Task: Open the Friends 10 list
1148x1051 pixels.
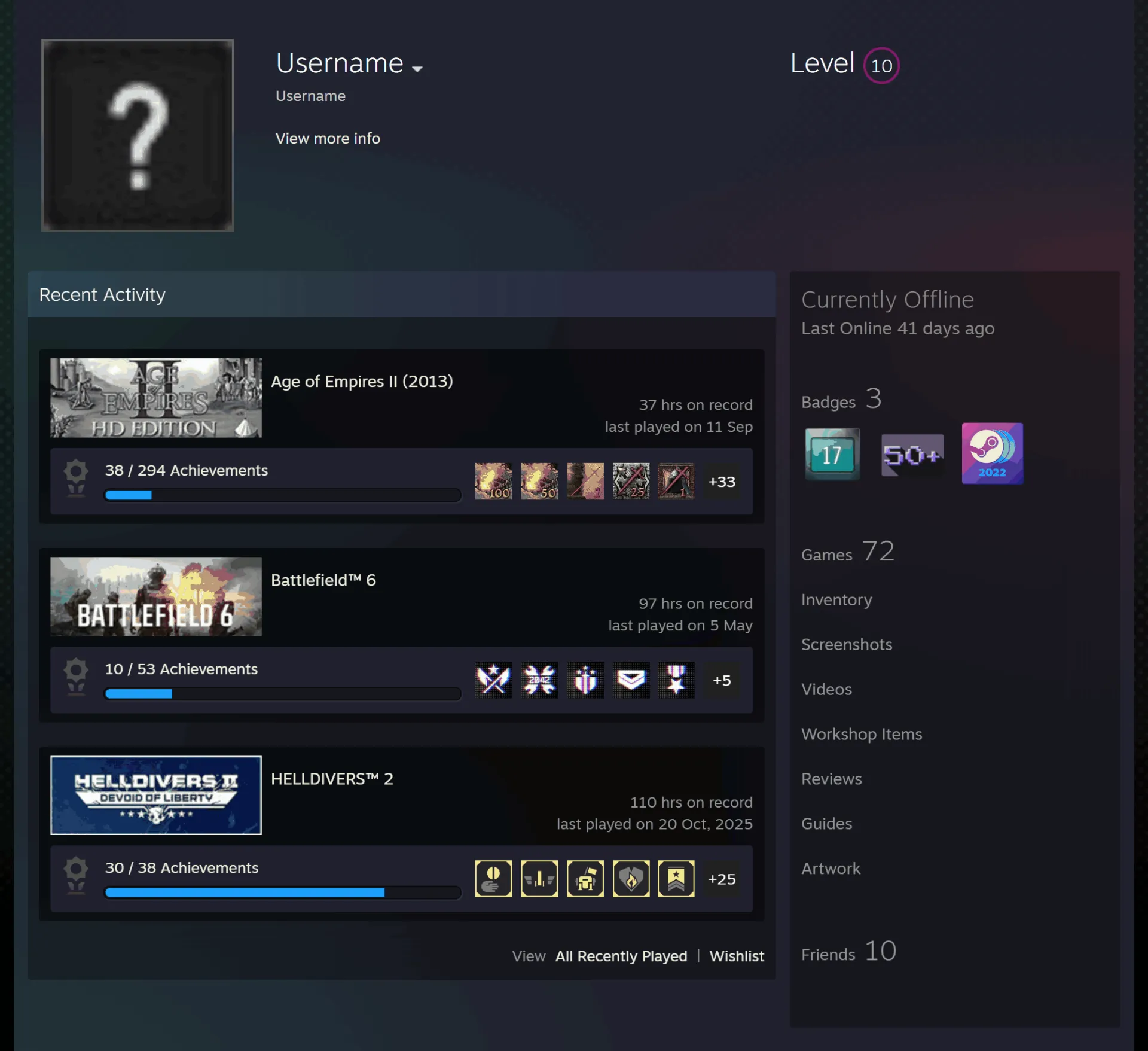Action: tap(849, 951)
